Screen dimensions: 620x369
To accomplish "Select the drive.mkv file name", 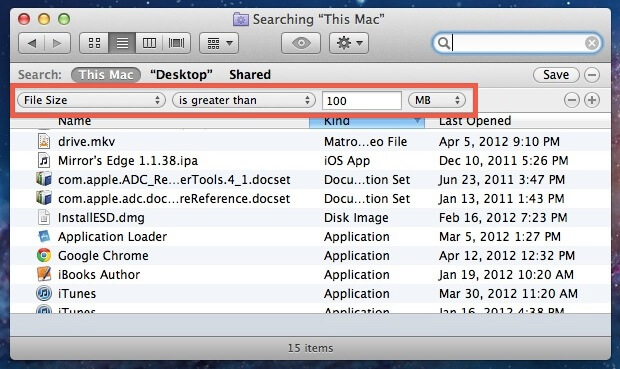I will 87,142.
